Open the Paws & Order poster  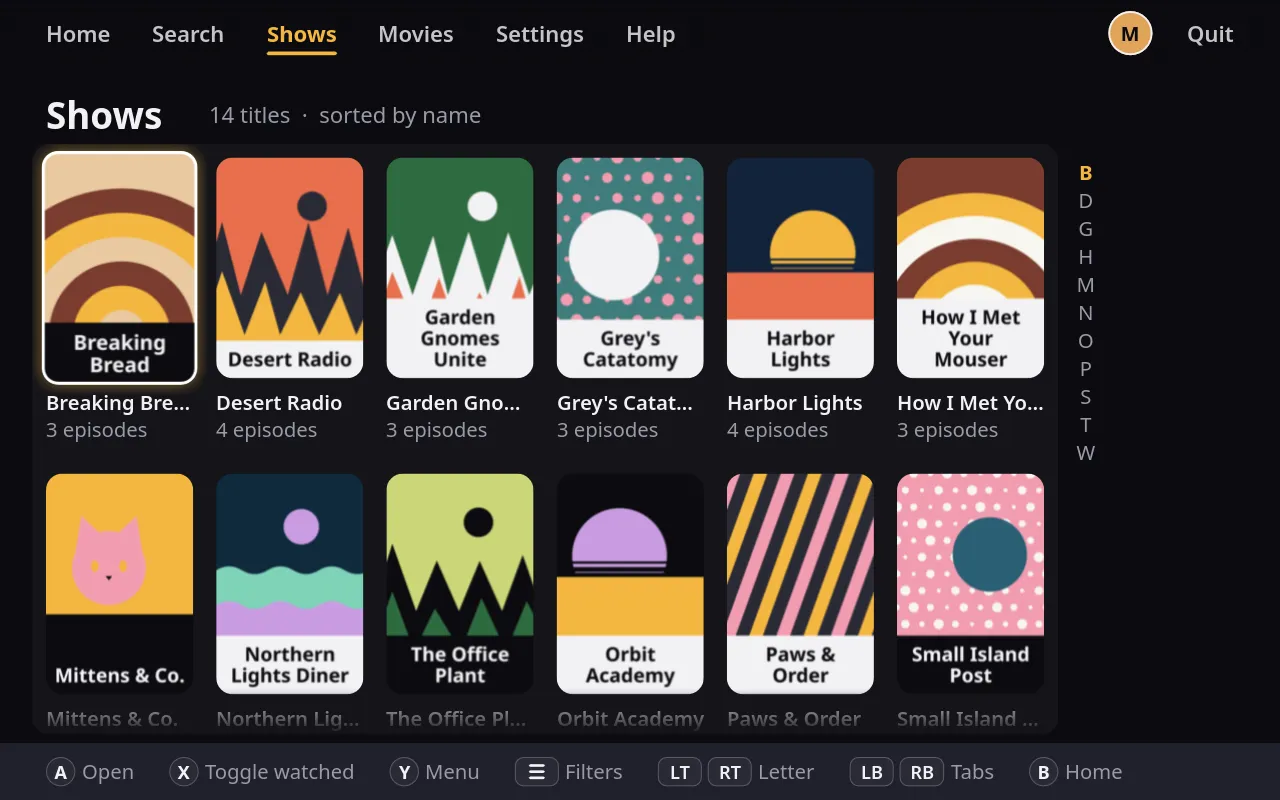(800, 584)
